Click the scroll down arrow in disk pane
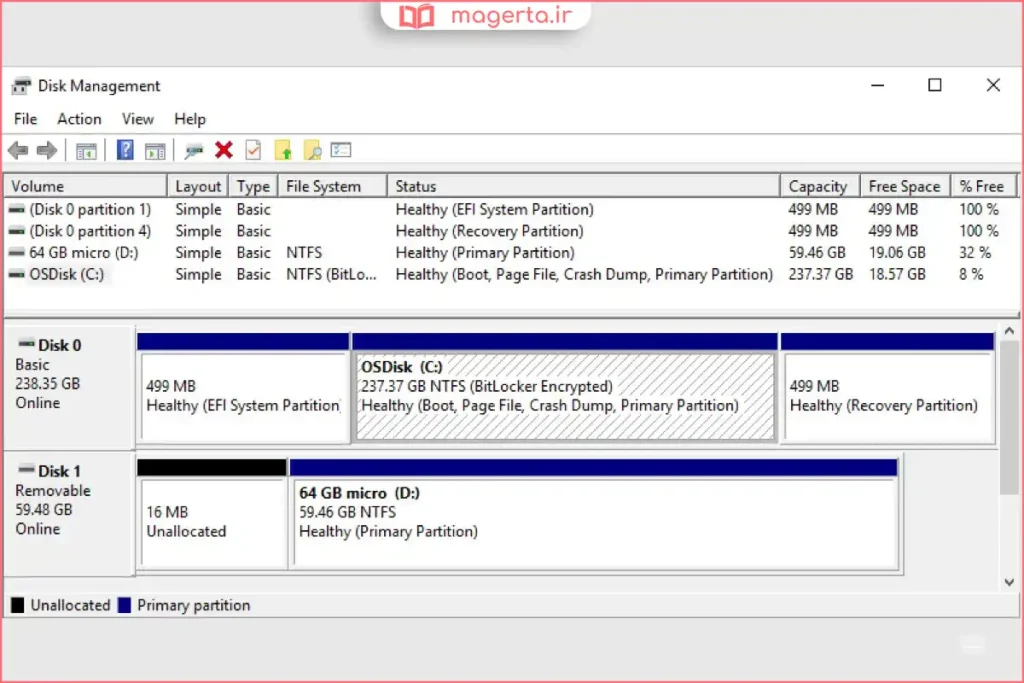The width and height of the screenshot is (1024, 683). pos(1009,582)
